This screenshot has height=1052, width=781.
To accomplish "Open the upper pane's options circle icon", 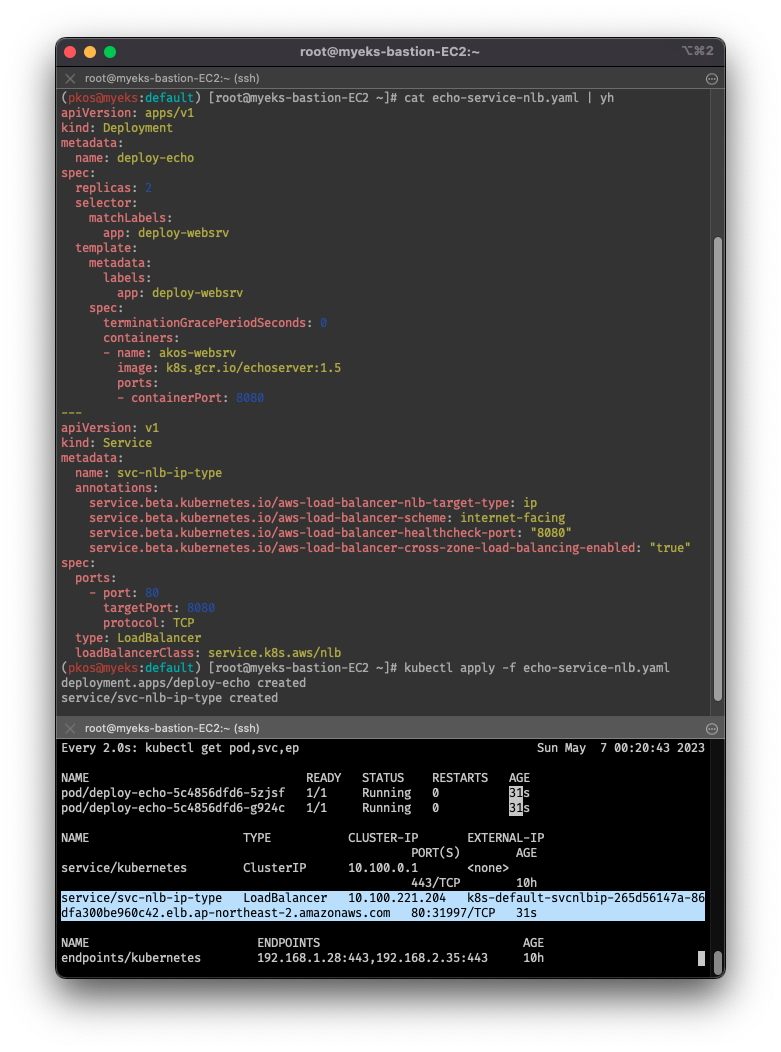I will point(712,78).
